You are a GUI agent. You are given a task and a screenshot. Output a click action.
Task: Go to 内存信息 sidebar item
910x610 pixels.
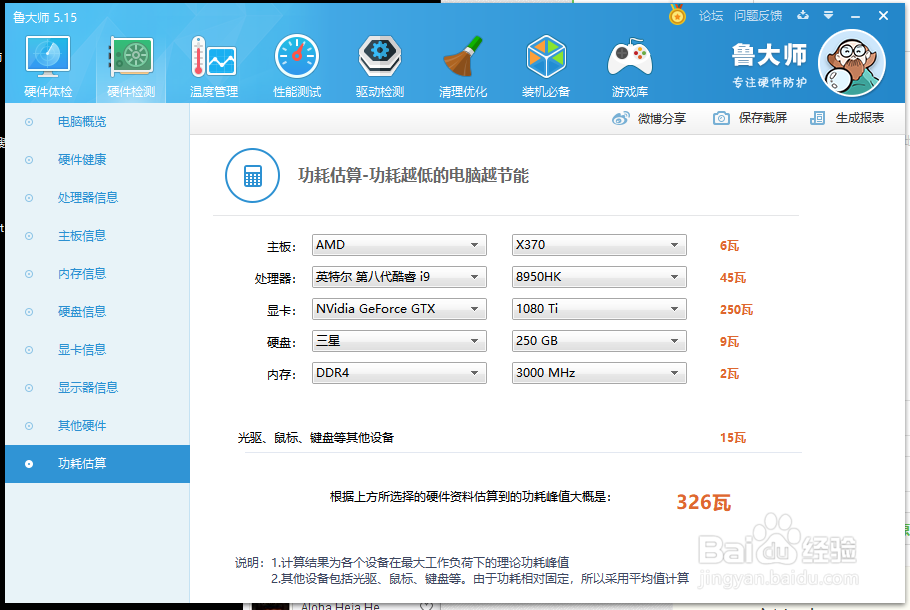click(x=97, y=274)
